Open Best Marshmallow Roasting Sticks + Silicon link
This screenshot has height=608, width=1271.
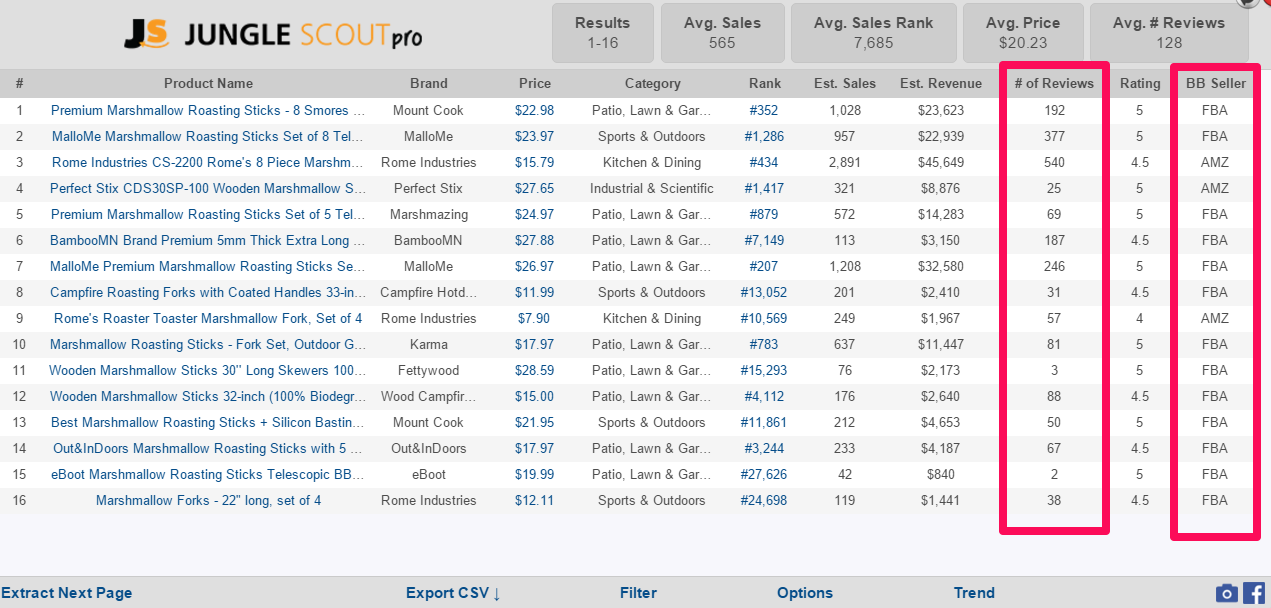tap(208, 422)
